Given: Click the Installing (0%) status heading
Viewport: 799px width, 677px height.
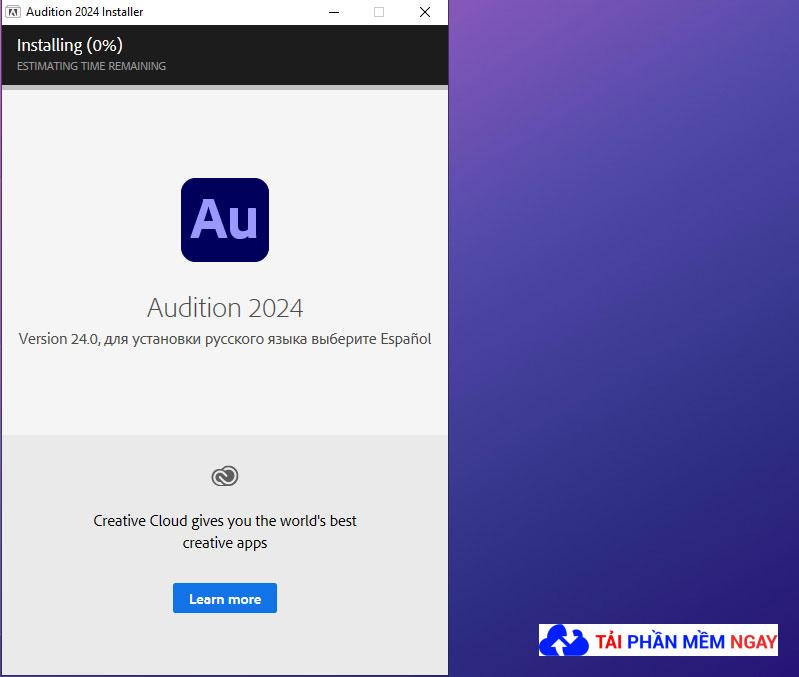Looking at the screenshot, I should click(x=70, y=45).
